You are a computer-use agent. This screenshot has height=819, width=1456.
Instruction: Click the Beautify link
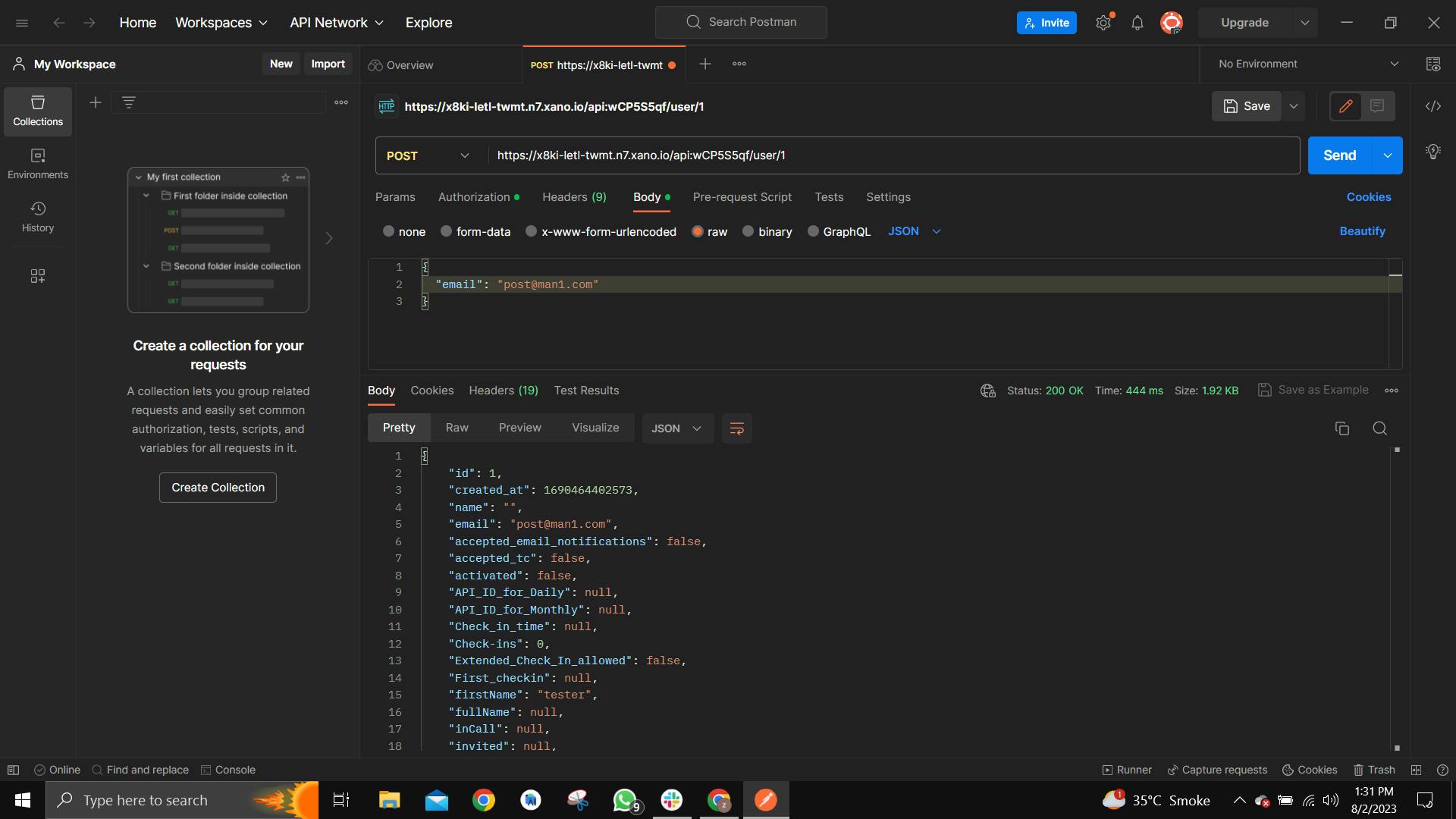[x=1362, y=231]
